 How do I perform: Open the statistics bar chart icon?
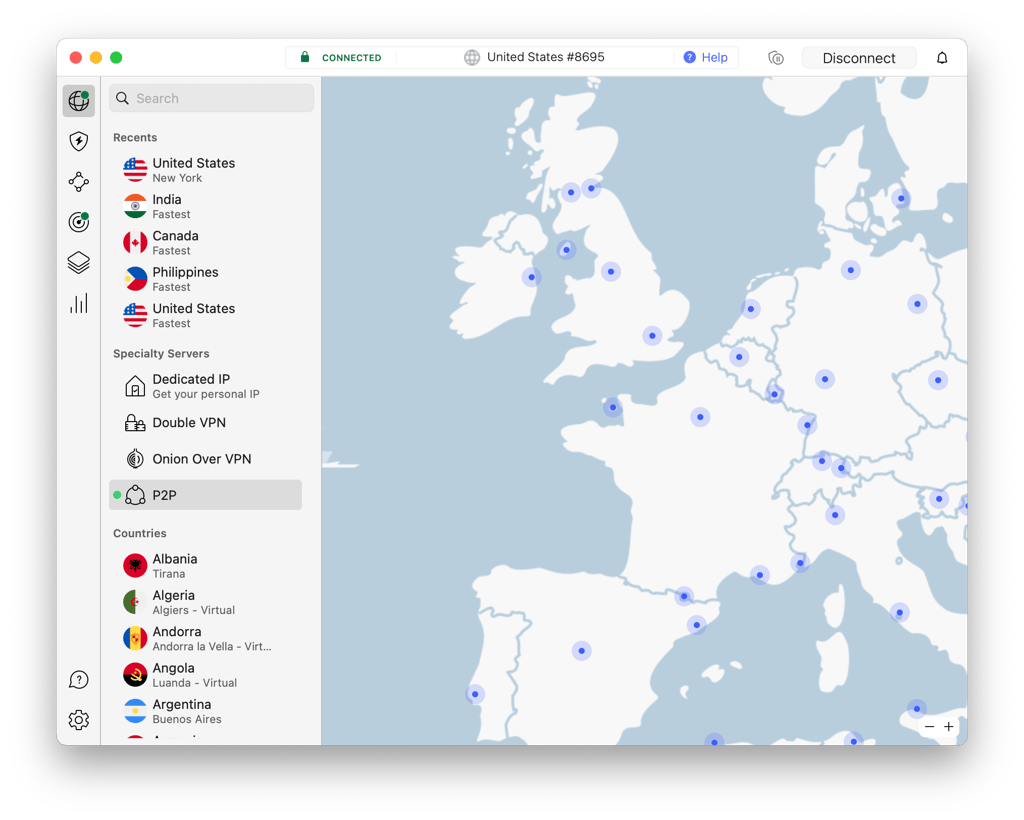point(79,303)
